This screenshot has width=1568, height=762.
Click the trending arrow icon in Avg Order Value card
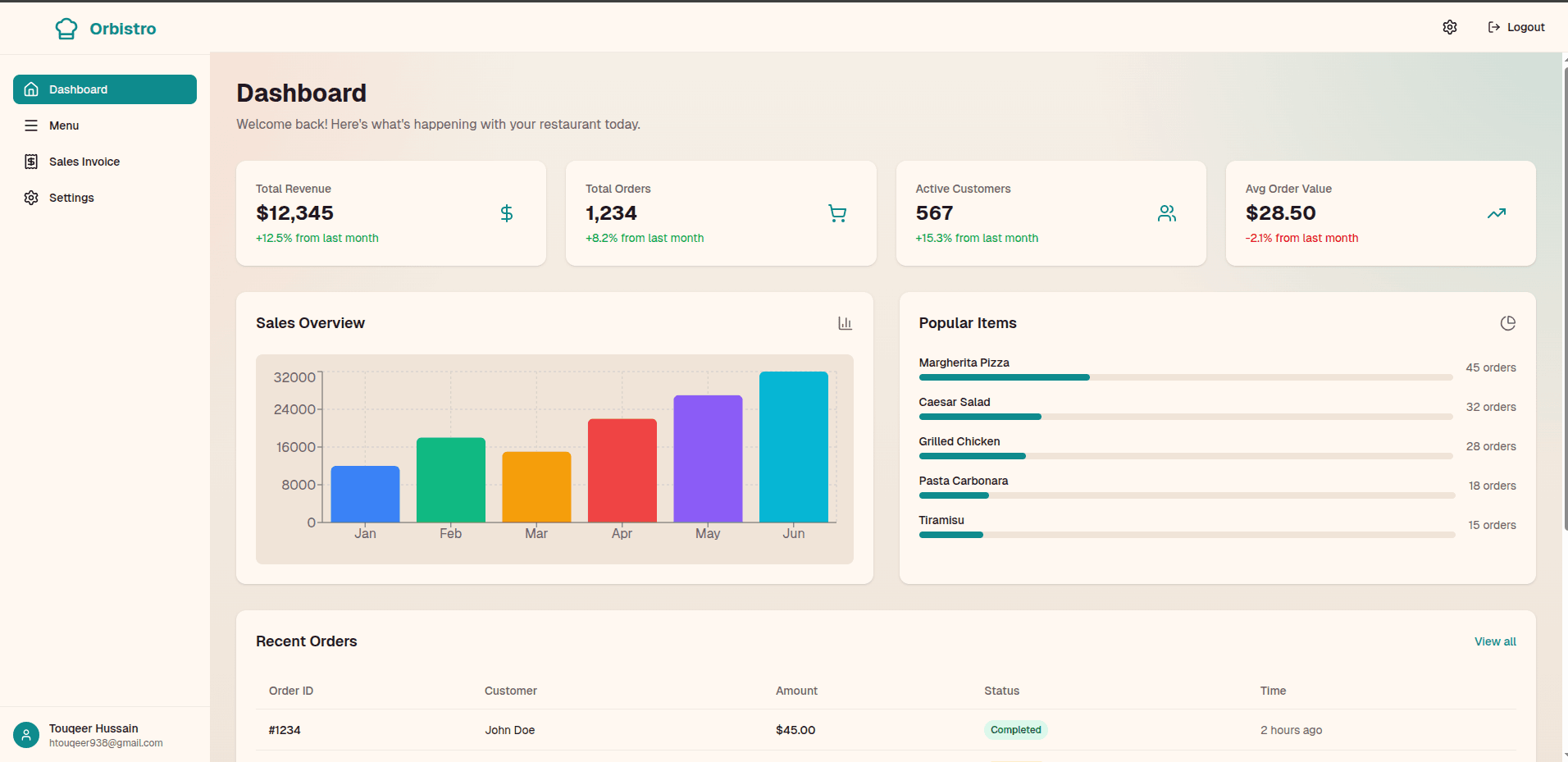point(1497,213)
